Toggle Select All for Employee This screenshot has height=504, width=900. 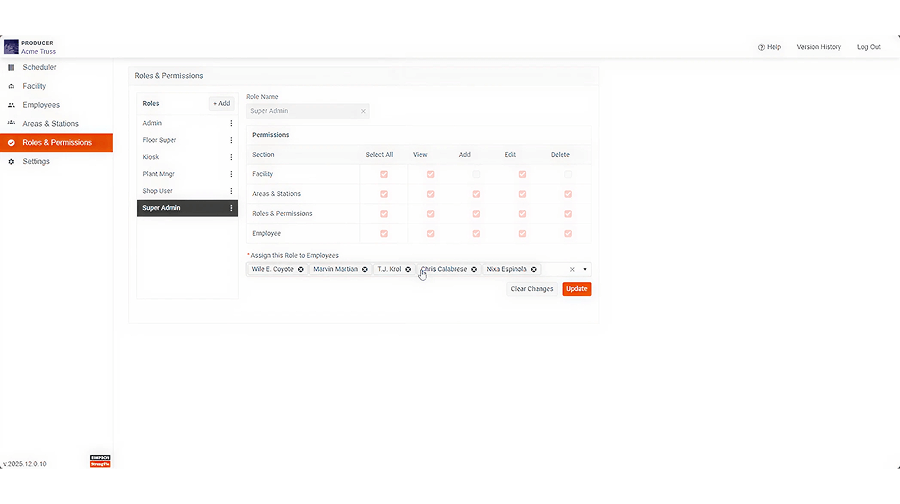coord(383,234)
